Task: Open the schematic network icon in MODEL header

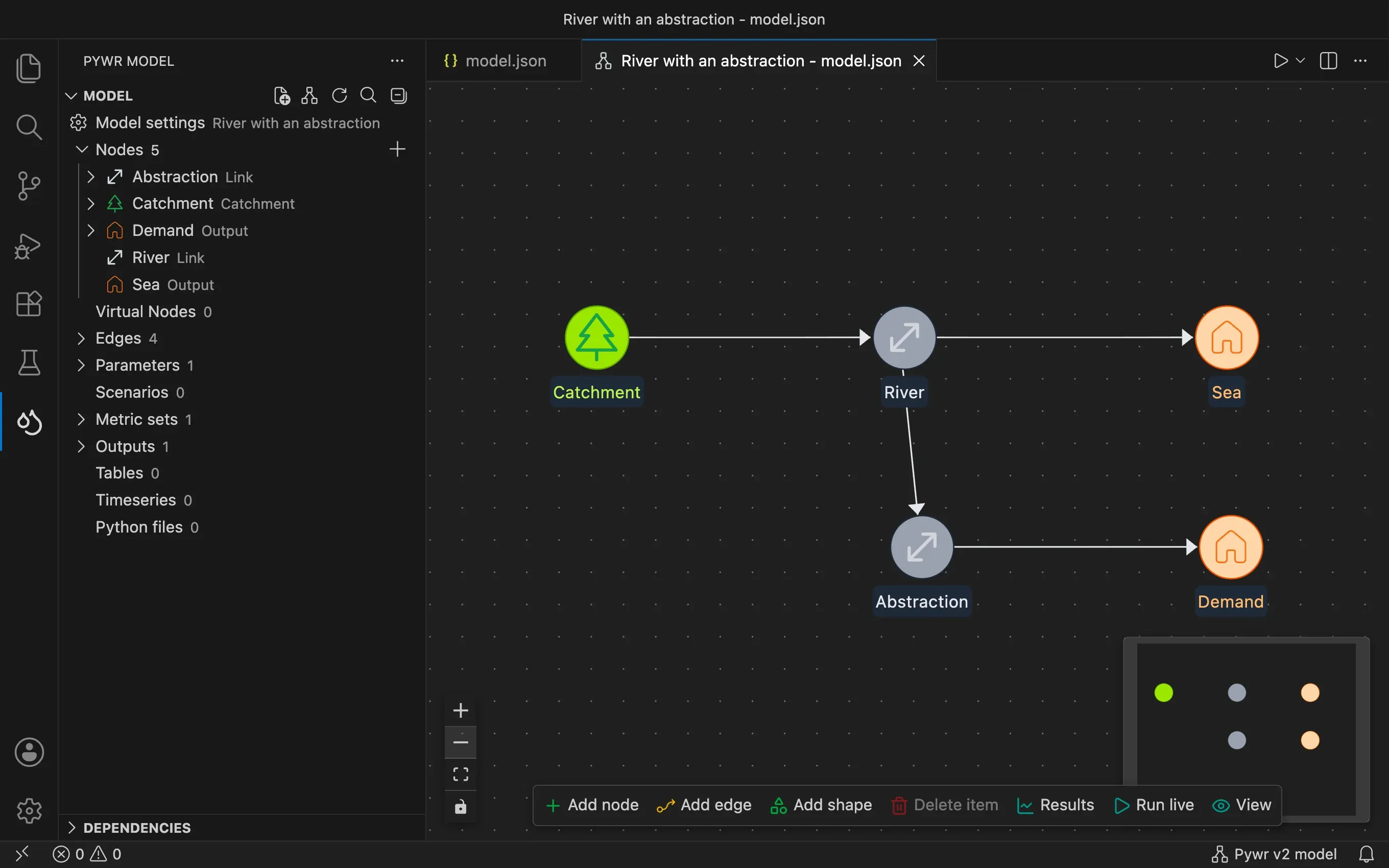Action: click(309, 95)
